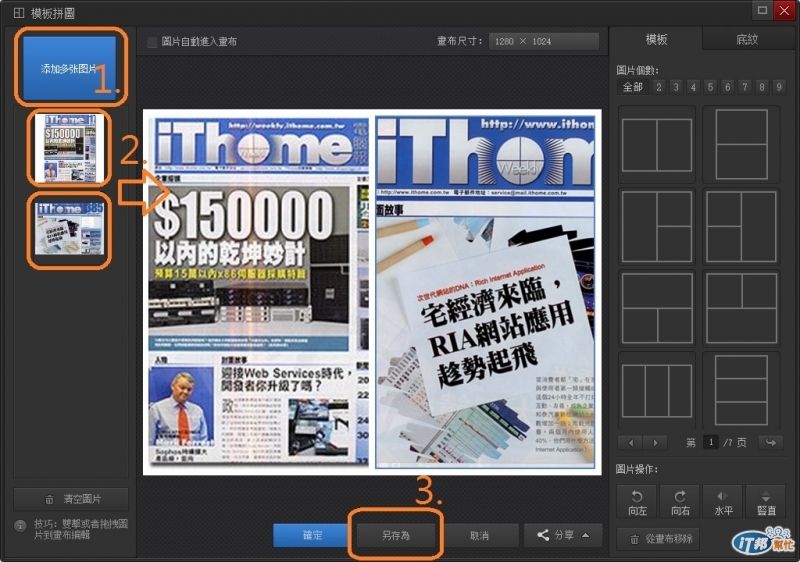
Task: Choose template with two left cells and right column
Action: pos(741,226)
